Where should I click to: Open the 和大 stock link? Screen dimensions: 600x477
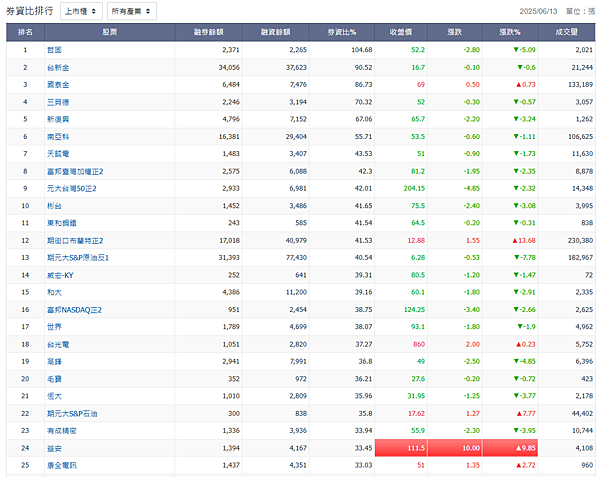pos(54,292)
